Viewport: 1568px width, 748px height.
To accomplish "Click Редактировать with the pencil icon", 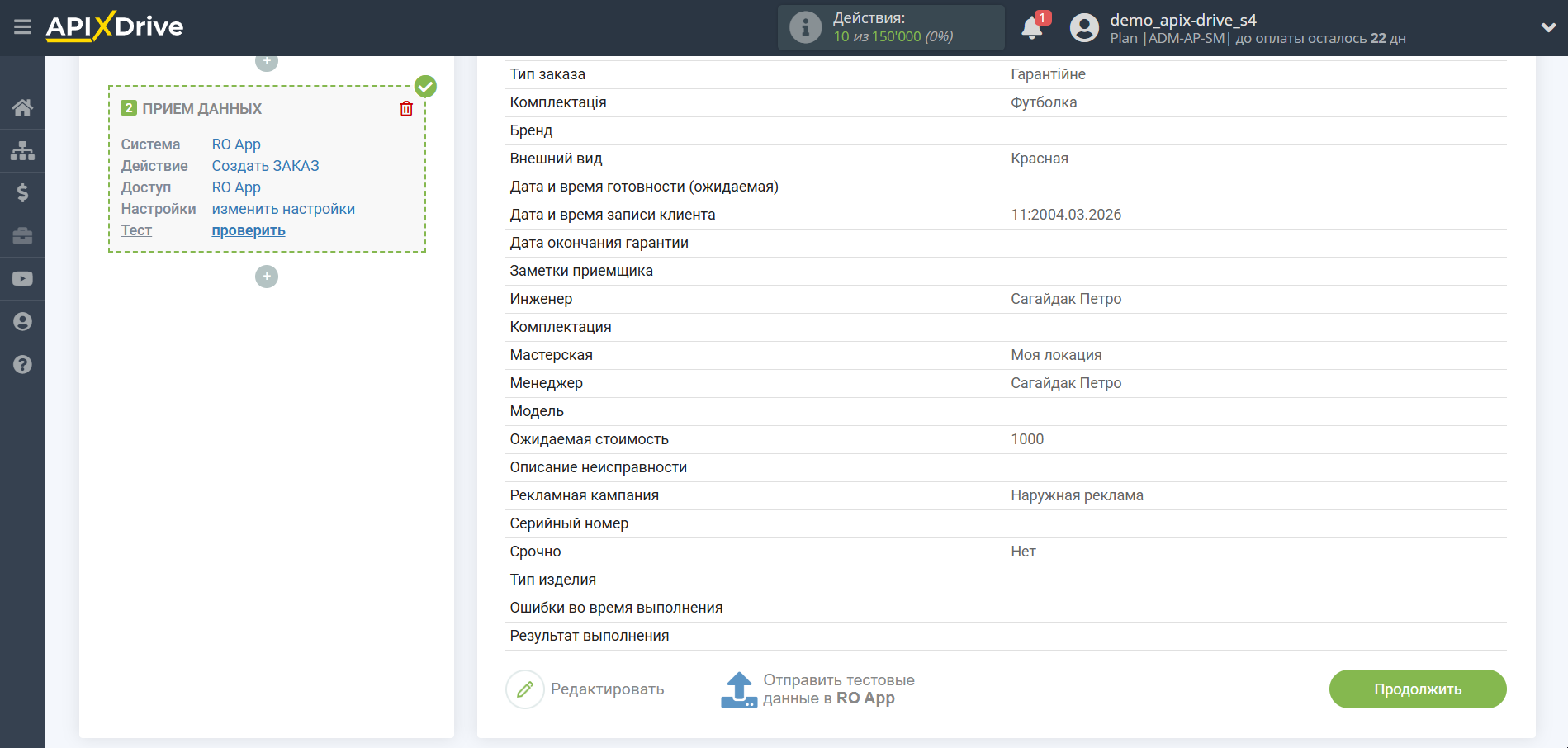I will pos(587,689).
